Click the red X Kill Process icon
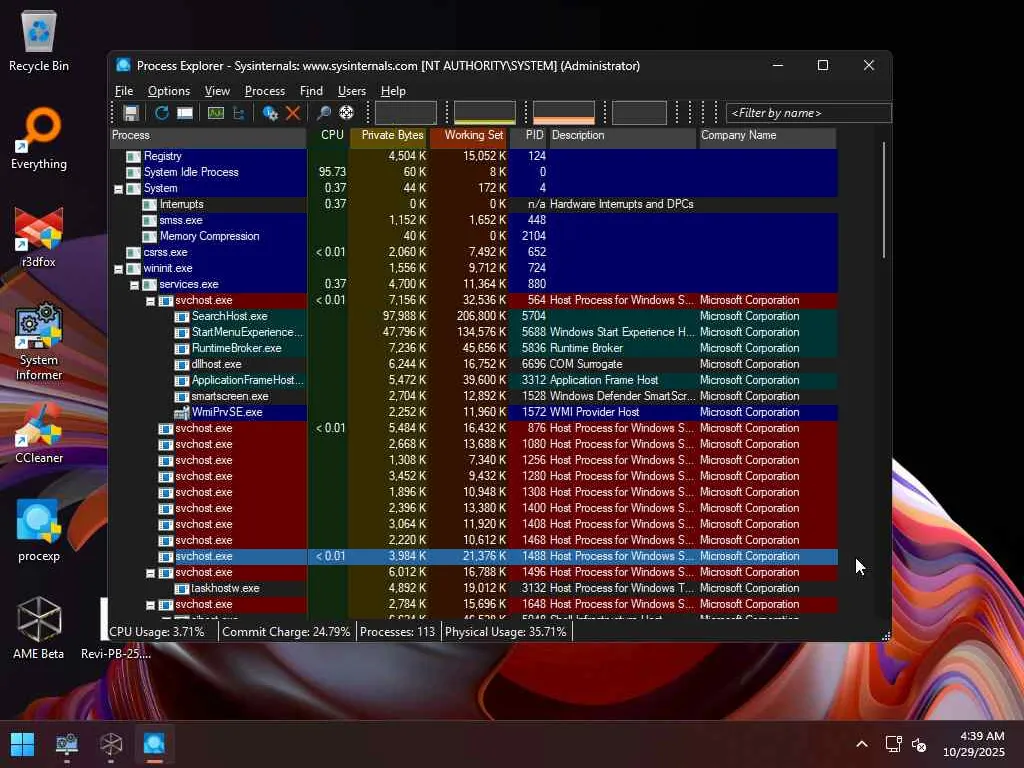This screenshot has height=768, width=1024. coord(293,113)
